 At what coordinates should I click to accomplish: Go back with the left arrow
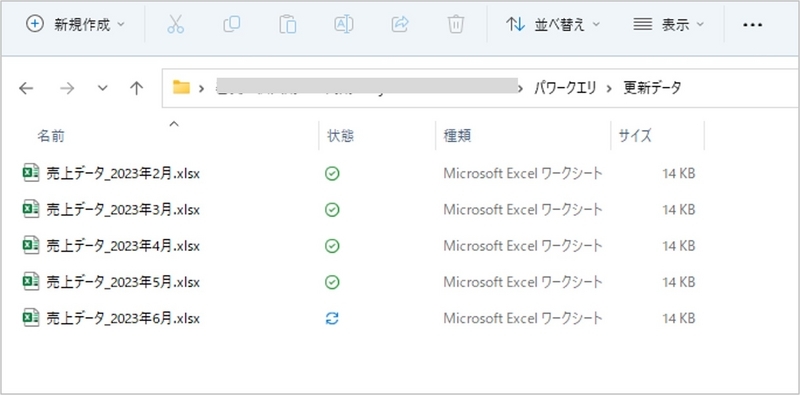[26, 88]
